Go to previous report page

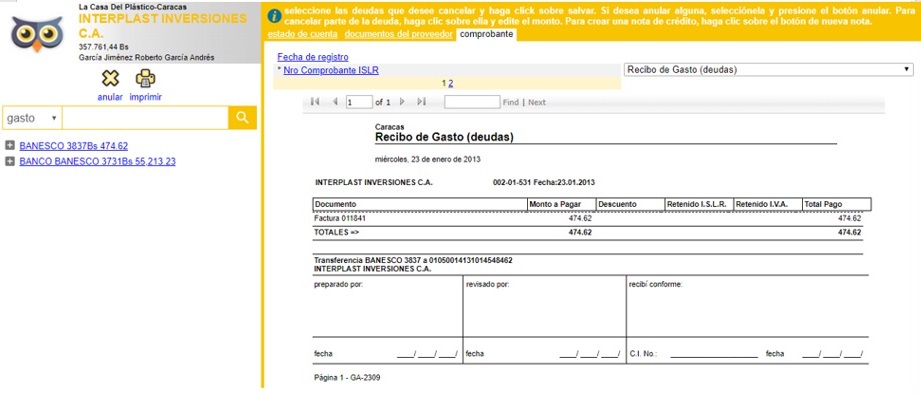[335, 102]
